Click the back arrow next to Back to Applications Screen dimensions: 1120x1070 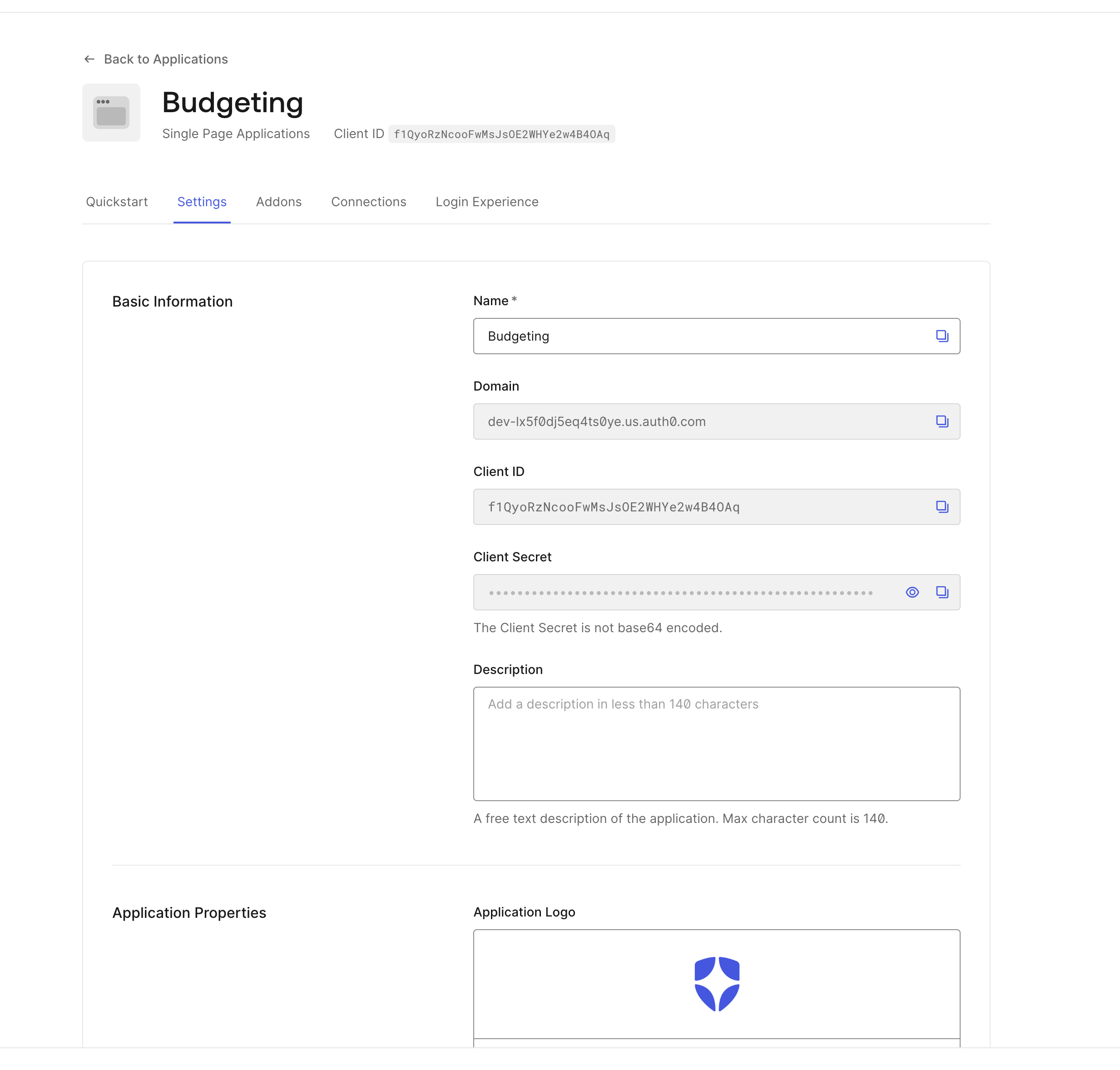coord(89,59)
